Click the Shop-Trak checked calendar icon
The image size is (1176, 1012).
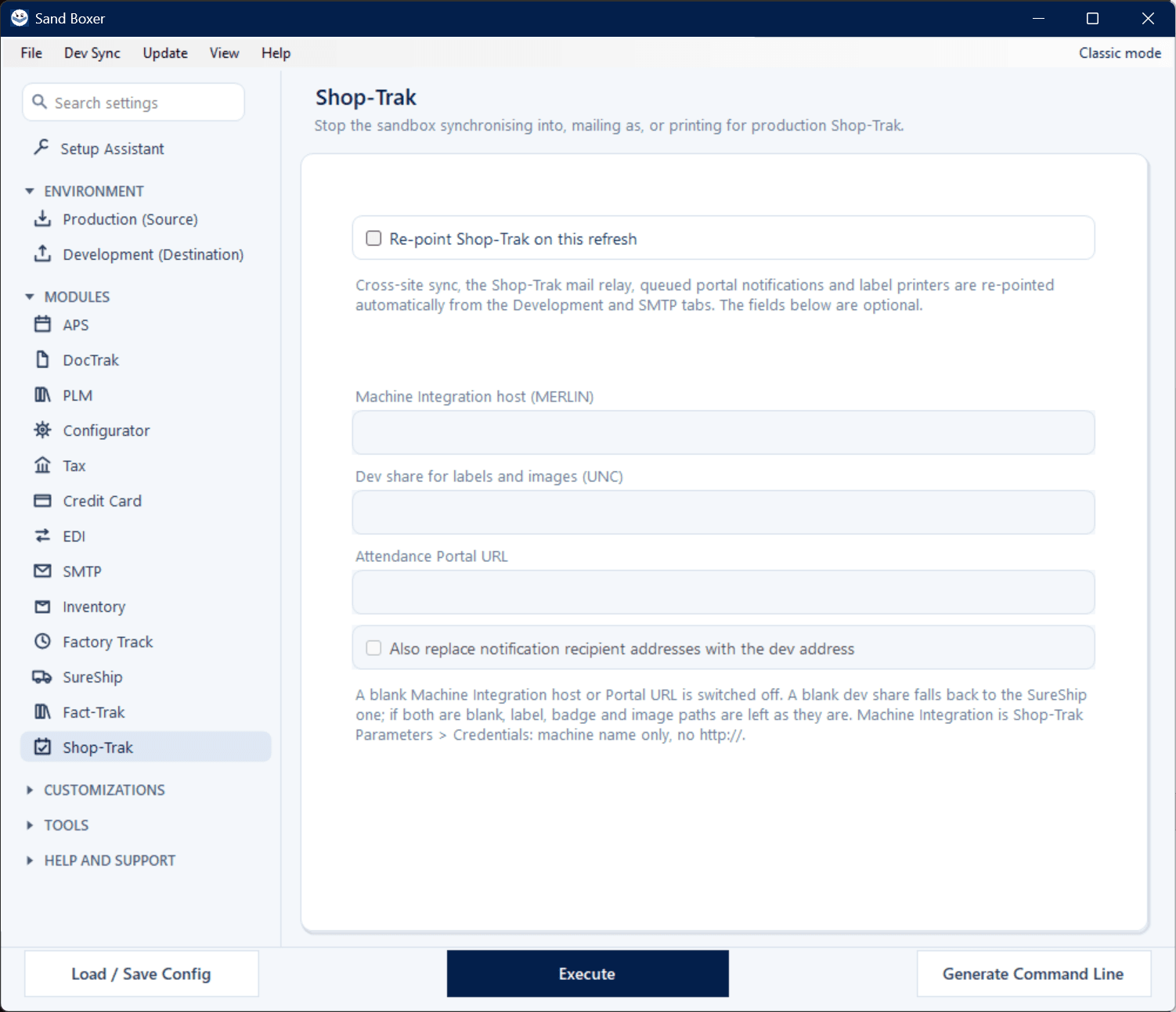tap(43, 747)
